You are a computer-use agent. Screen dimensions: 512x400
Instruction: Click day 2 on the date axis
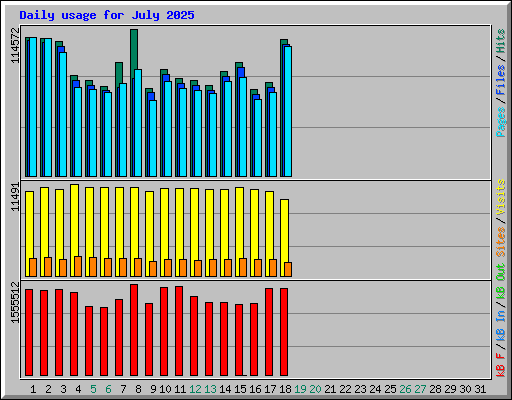click(x=48, y=389)
